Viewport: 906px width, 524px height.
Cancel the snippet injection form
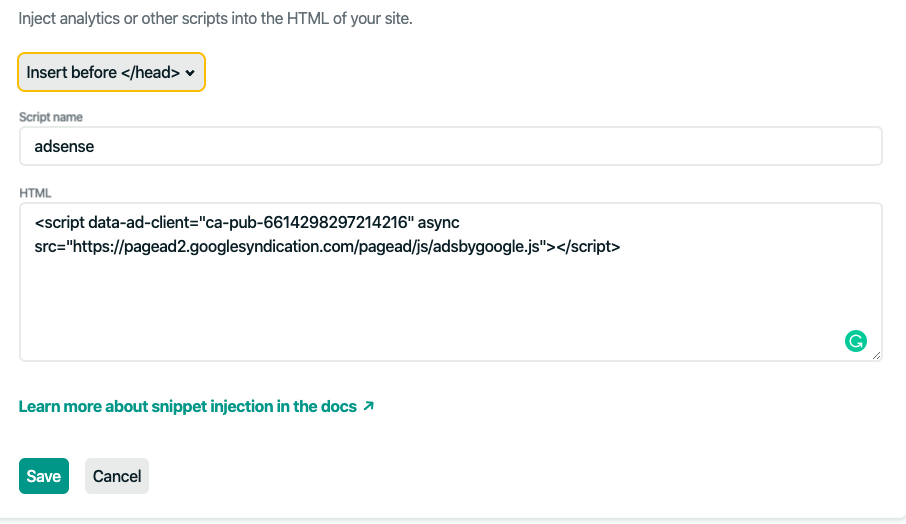(x=117, y=476)
